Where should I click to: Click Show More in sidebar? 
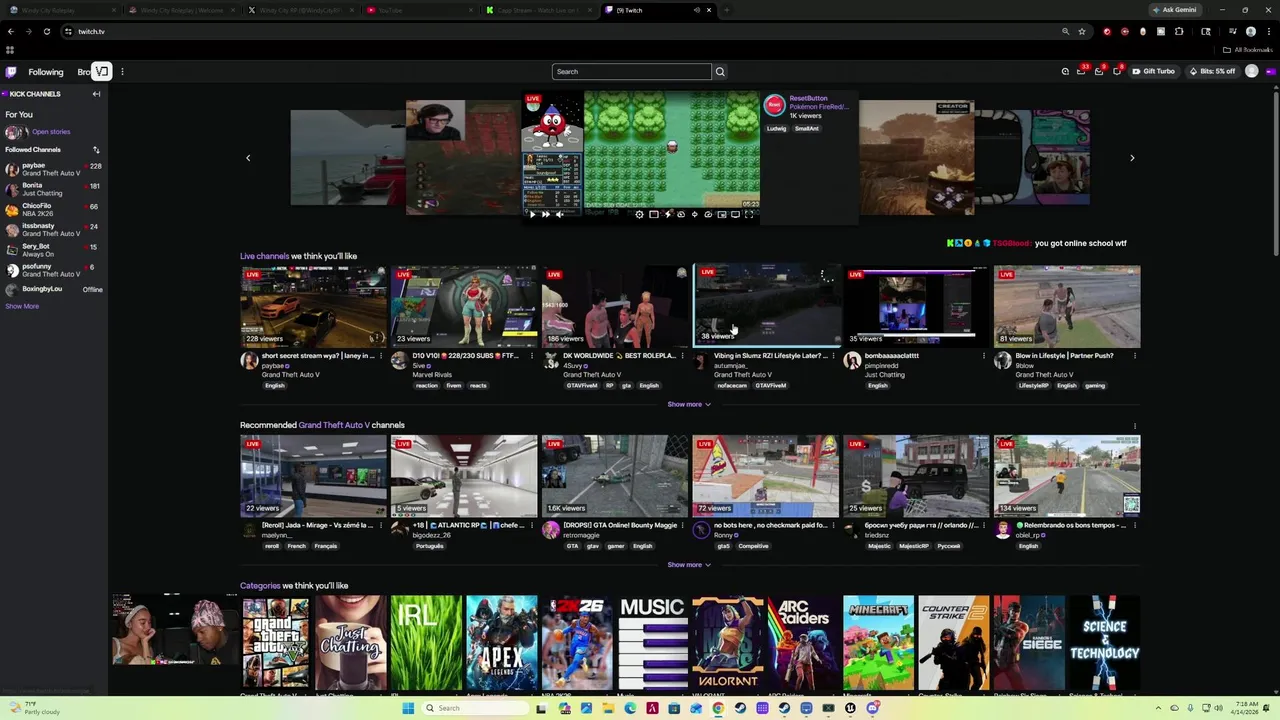tap(22, 306)
